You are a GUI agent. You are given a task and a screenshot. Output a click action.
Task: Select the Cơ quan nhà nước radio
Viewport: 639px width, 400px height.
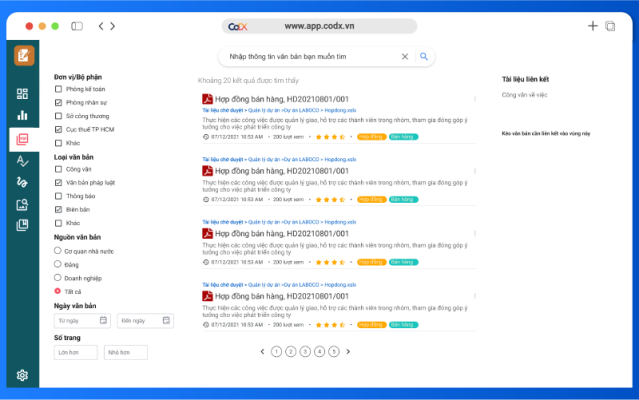(57, 251)
